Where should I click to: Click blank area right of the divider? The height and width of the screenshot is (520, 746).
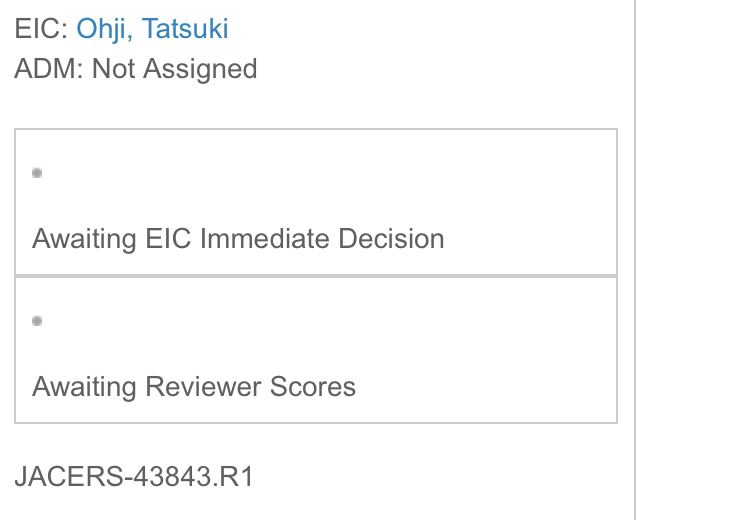(x=692, y=260)
